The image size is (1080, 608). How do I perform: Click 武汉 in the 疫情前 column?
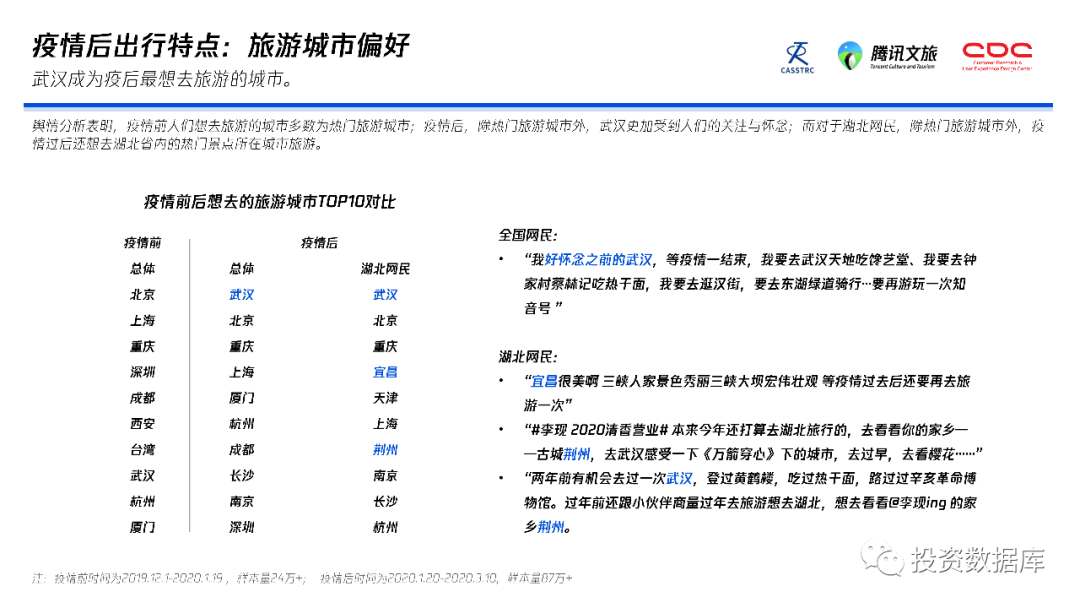(x=143, y=476)
